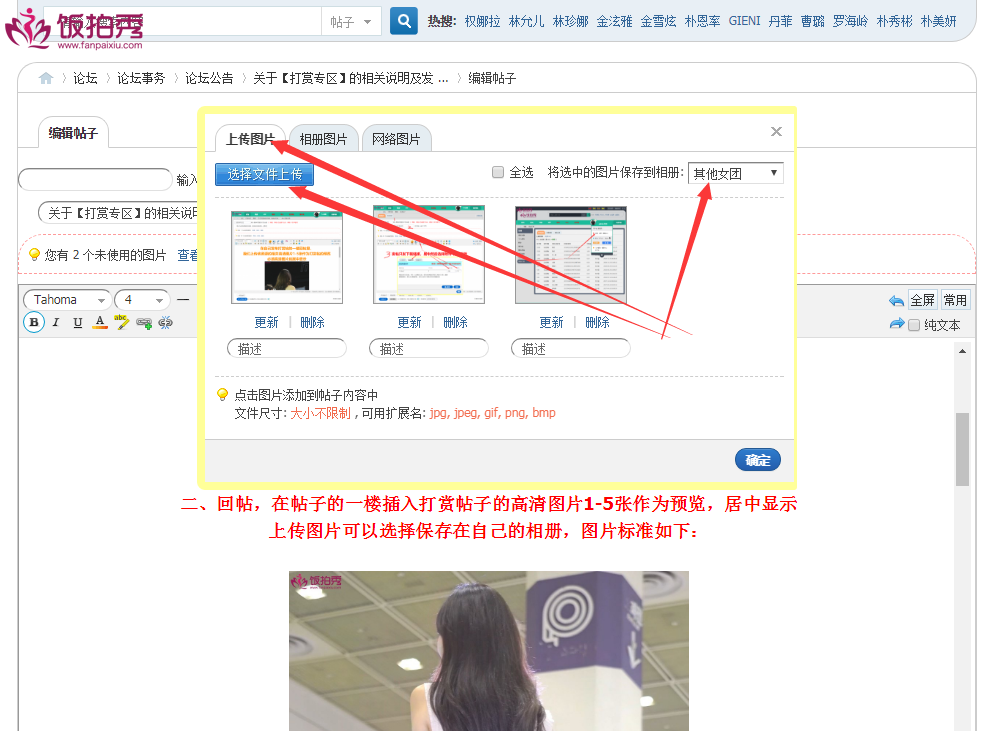
Task: Click the insert link chain icon
Action: (x=144, y=323)
